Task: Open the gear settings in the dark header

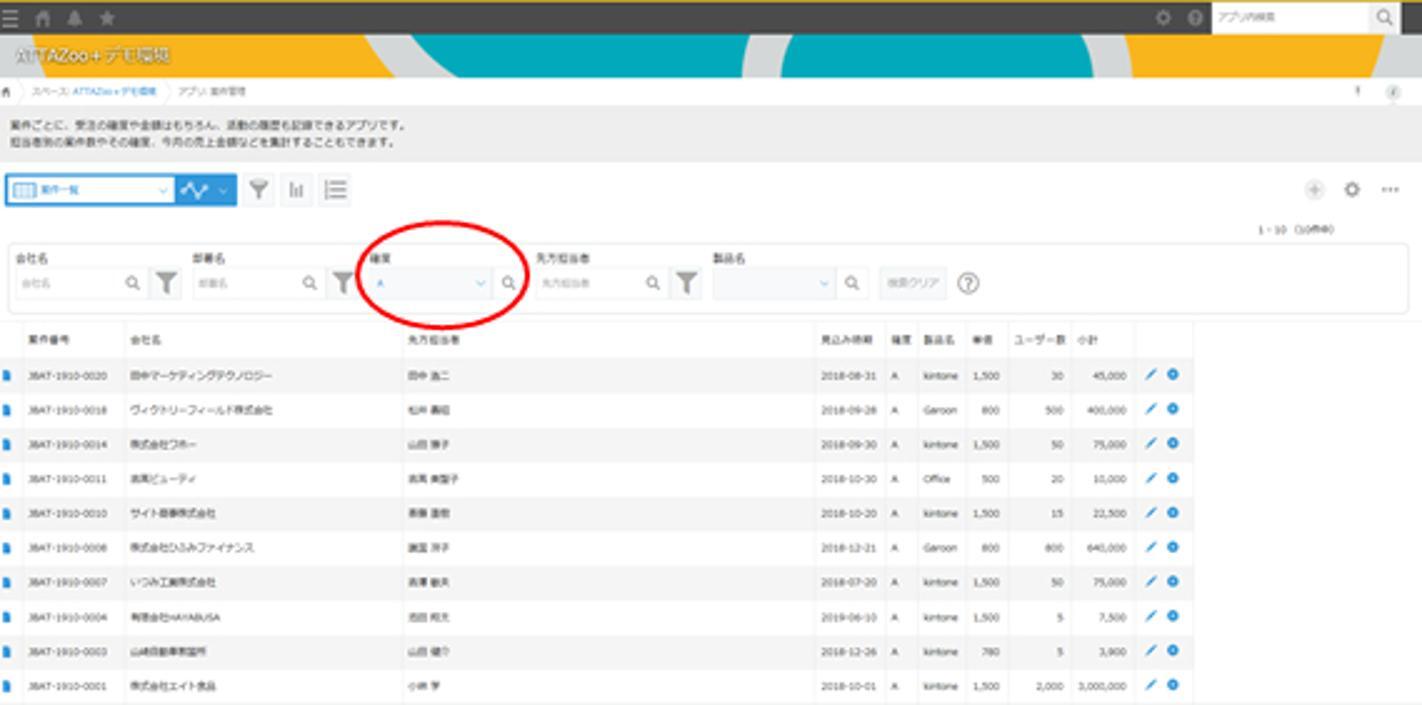Action: (x=1163, y=18)
